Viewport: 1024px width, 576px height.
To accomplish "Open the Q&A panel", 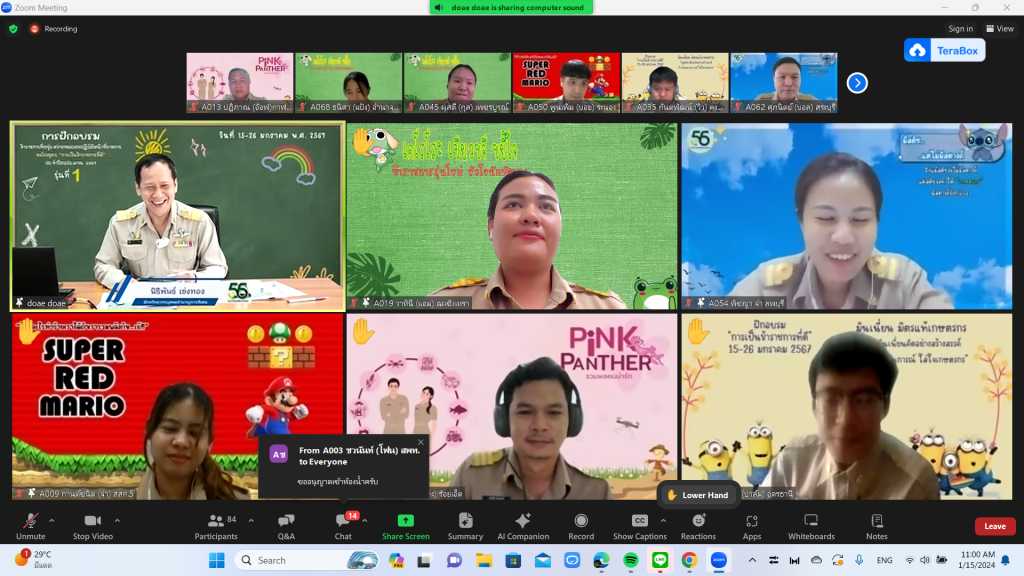I will [286, 525].
